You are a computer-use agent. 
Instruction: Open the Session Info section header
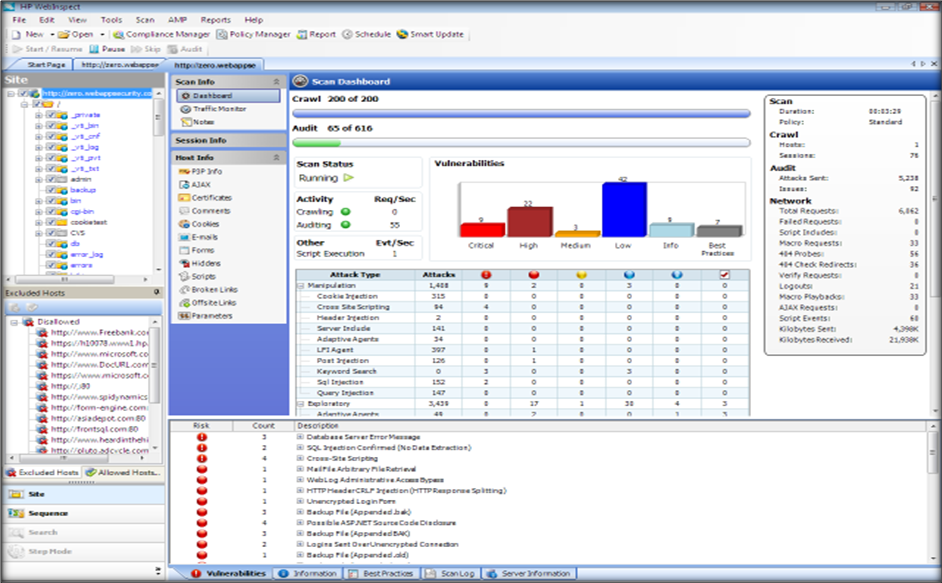228,140
